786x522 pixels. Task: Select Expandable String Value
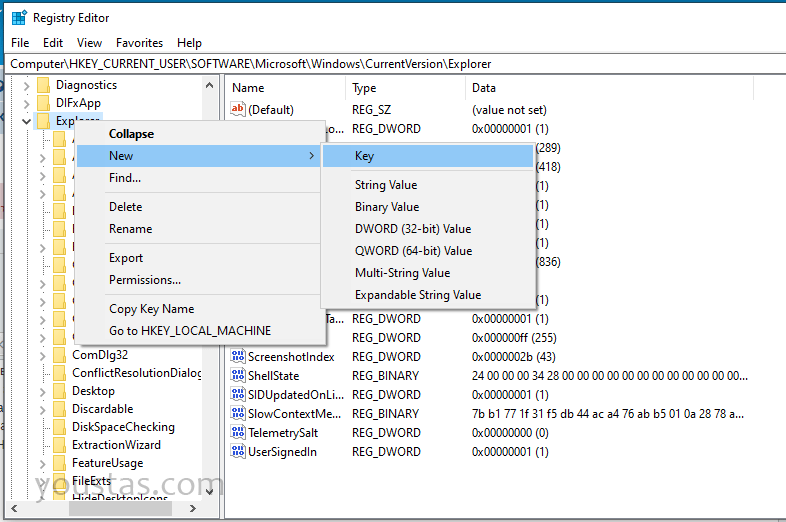pos(428,295)
